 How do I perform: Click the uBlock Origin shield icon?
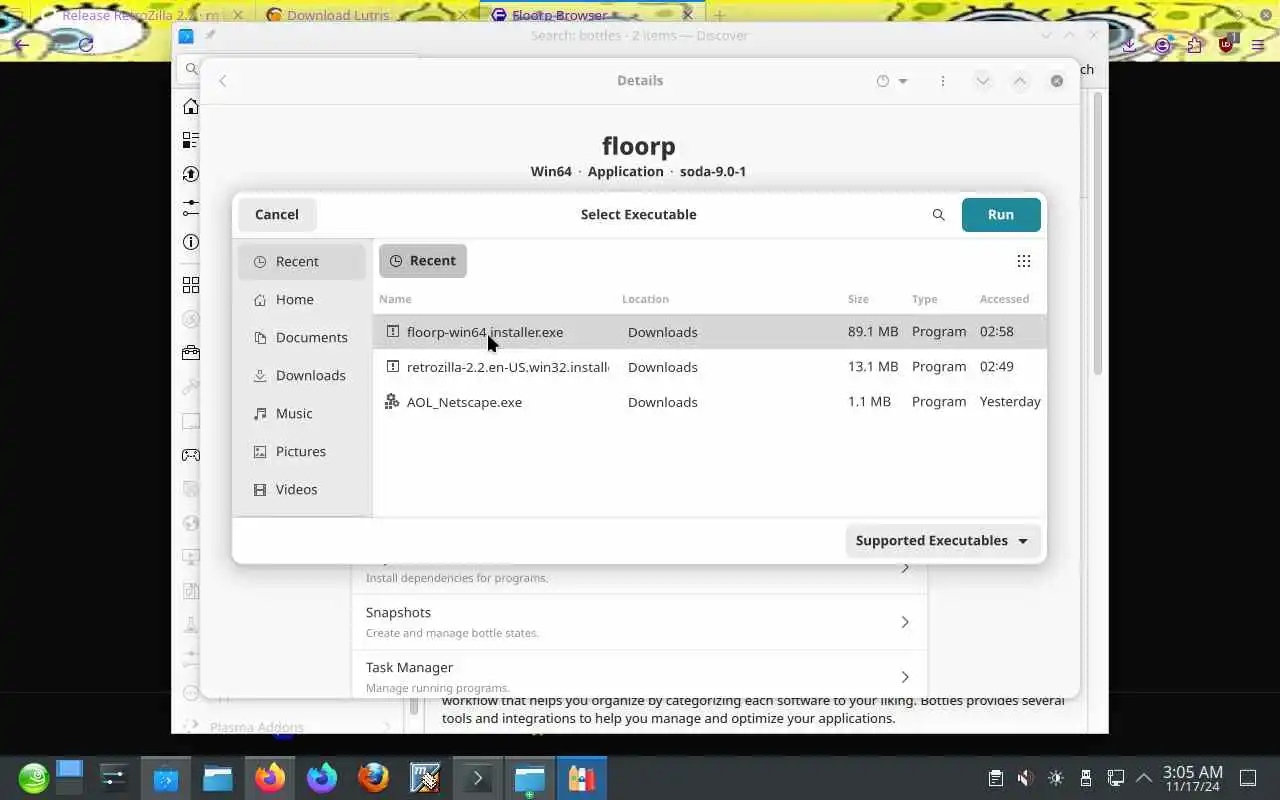[x=1226, y=45]
